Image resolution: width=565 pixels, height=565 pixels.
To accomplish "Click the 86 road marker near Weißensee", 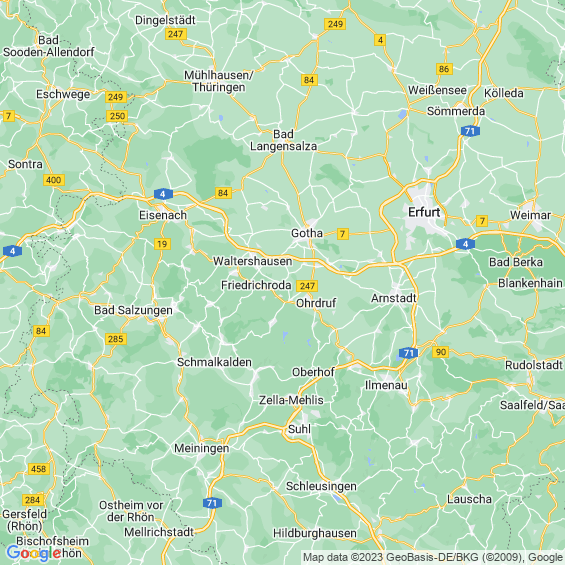I will pos(444,69).
